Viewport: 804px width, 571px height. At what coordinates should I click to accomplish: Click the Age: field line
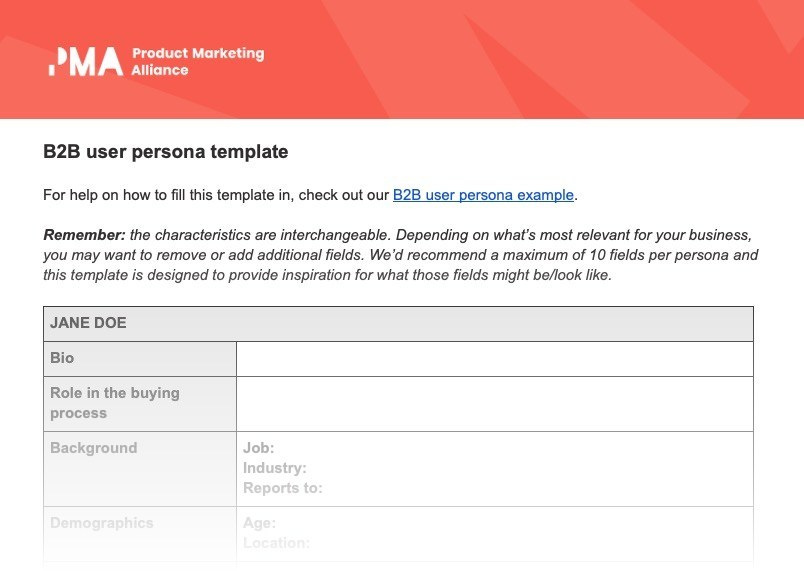click(x=259, y=523)
